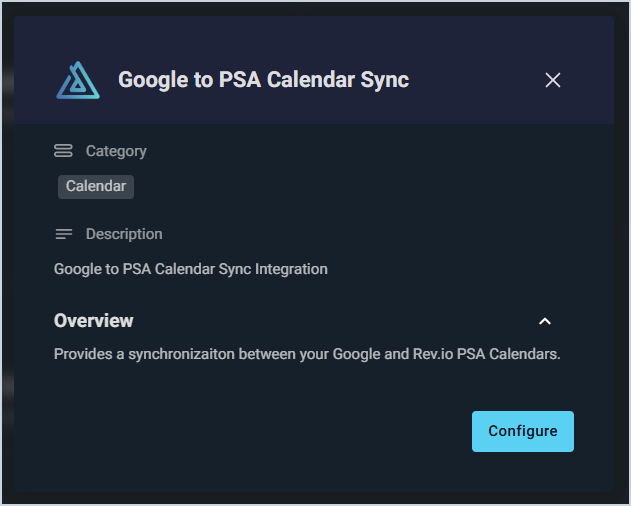Viewport: 631px width, 506px height.
Task: Click the word 'Integration' in the description
Action: click(x=292, y=269)
